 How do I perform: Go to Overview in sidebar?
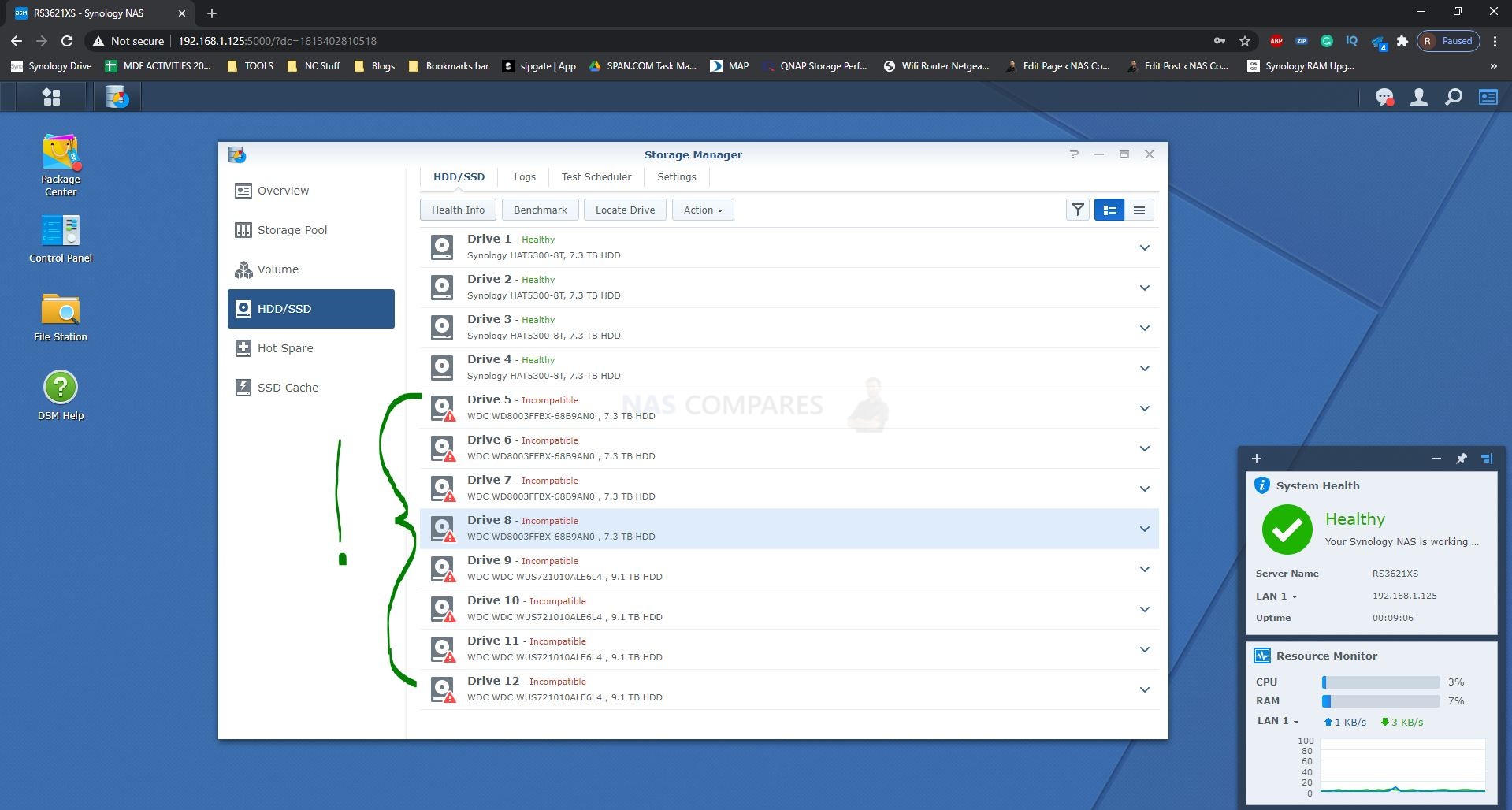point(311,191)
